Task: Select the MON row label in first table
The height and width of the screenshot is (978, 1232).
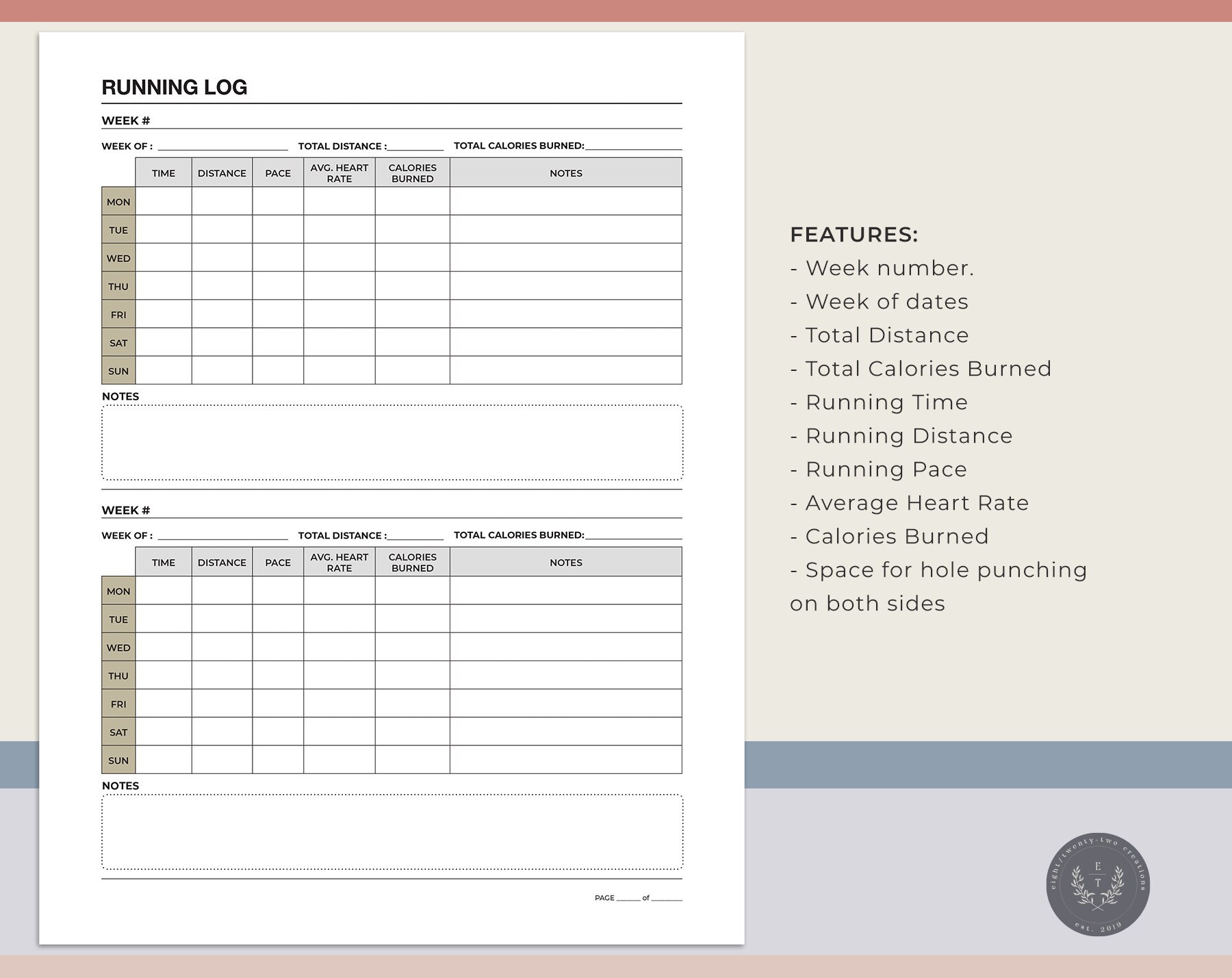Action: click(x=118, y=201)
